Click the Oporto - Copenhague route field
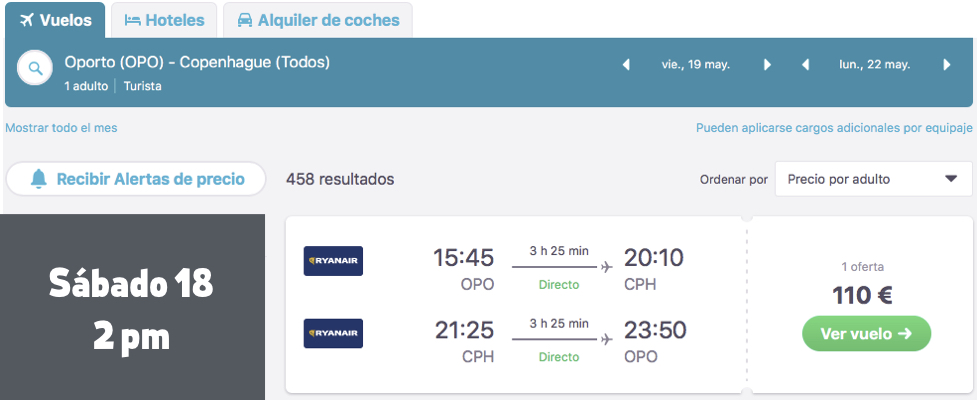This screenshot has height=400, width=980. click(x=197, y=63)
